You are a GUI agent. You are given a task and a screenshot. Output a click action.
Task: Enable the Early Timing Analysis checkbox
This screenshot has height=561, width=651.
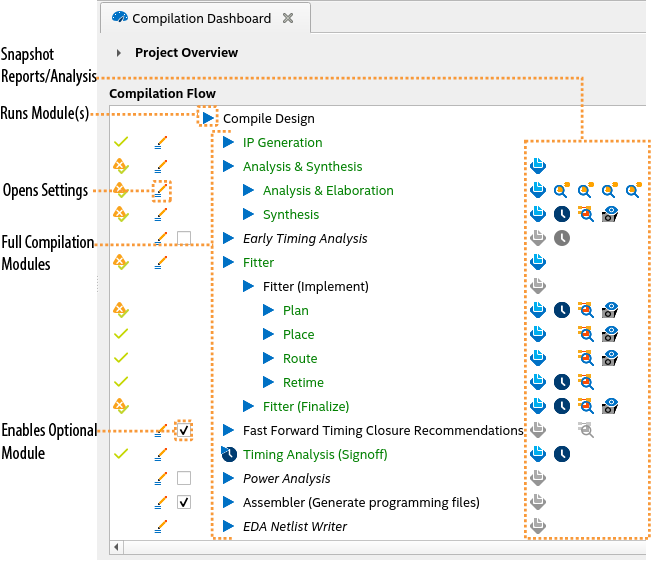tap(184, 238)
